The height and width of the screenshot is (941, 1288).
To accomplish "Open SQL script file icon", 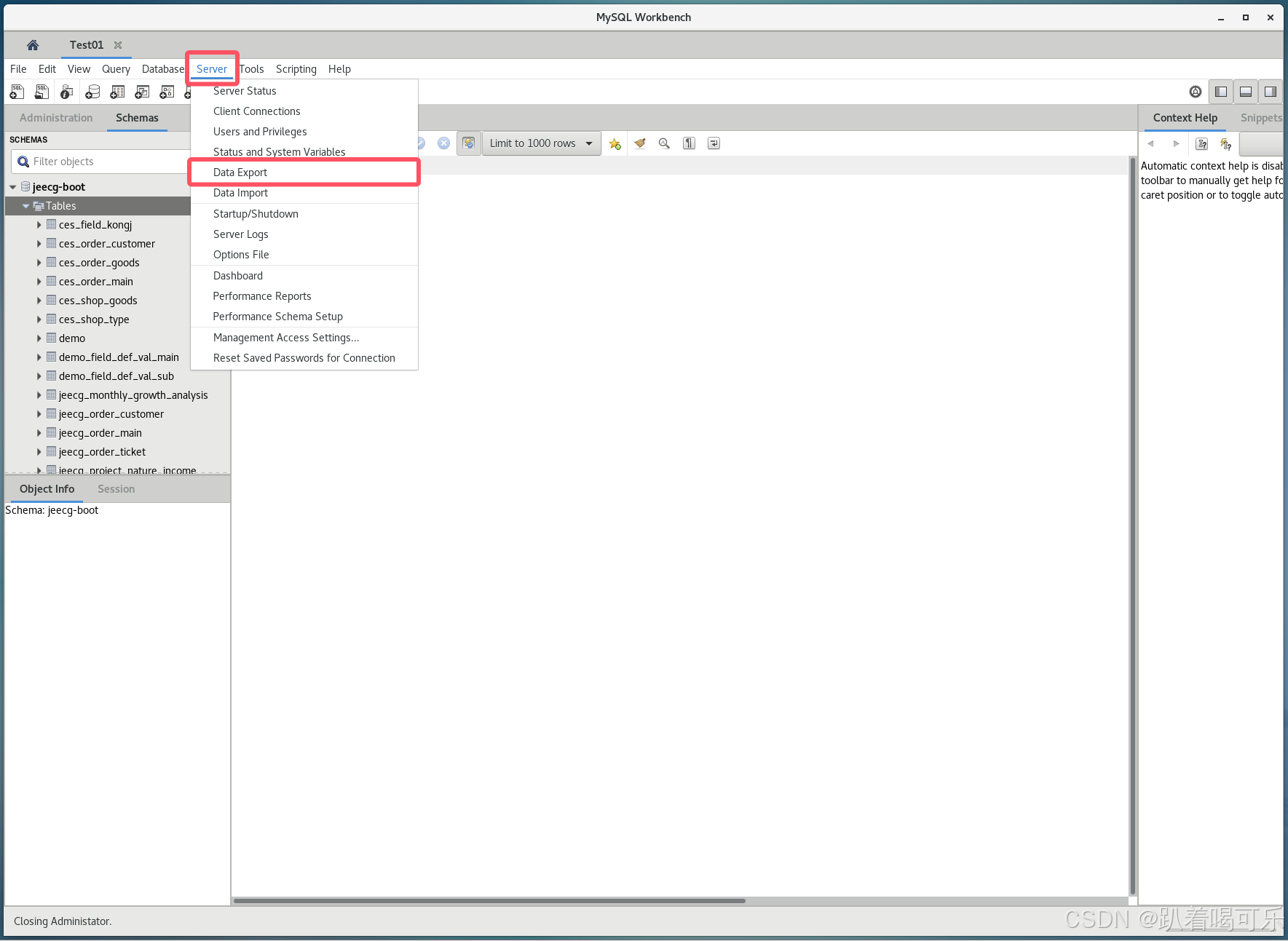I will [x=42, y=92].
